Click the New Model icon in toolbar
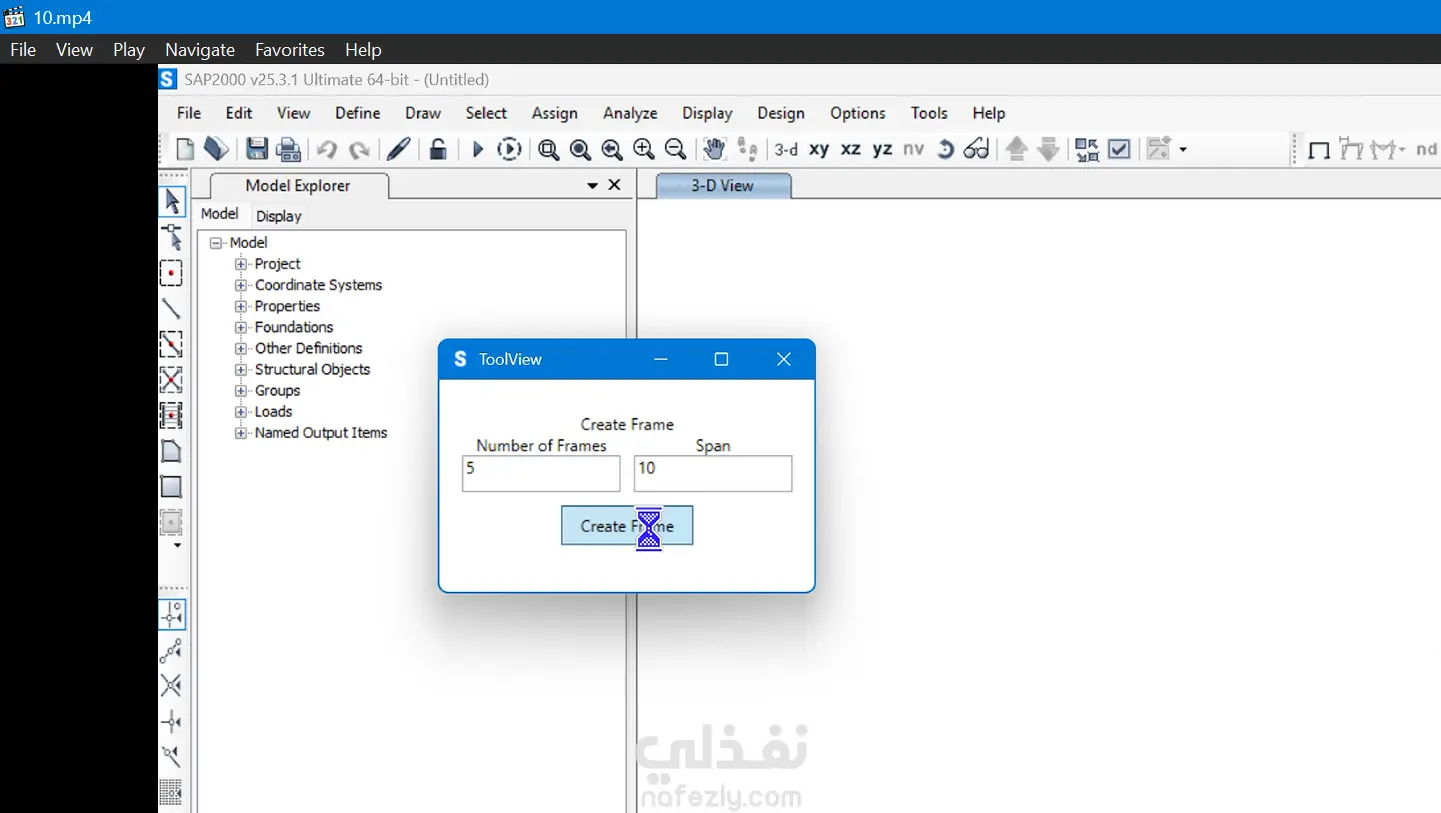The height and width of the screenshot is (813, 1441). click(x=185, y=149)
